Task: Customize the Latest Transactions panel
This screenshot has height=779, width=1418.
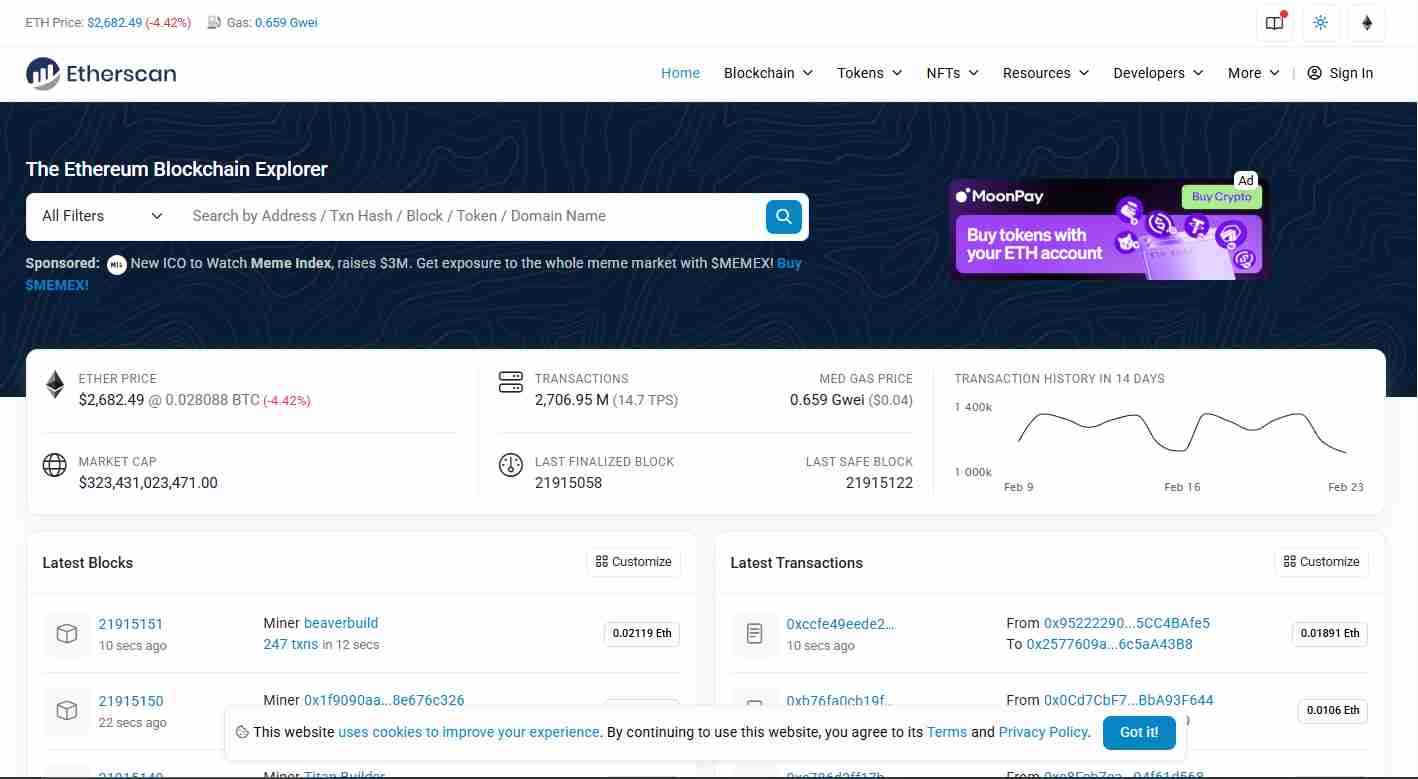Action: tap(1321, 562)
